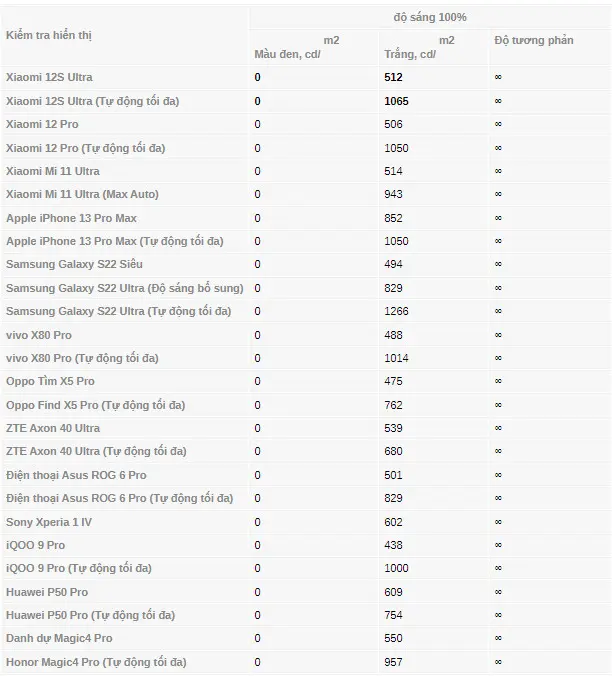Image resolution: width=612 pixels, height=676 pixels.
Task: Click the Oppo Tìm X5 Pro label
Action: (x=50, y=381)
